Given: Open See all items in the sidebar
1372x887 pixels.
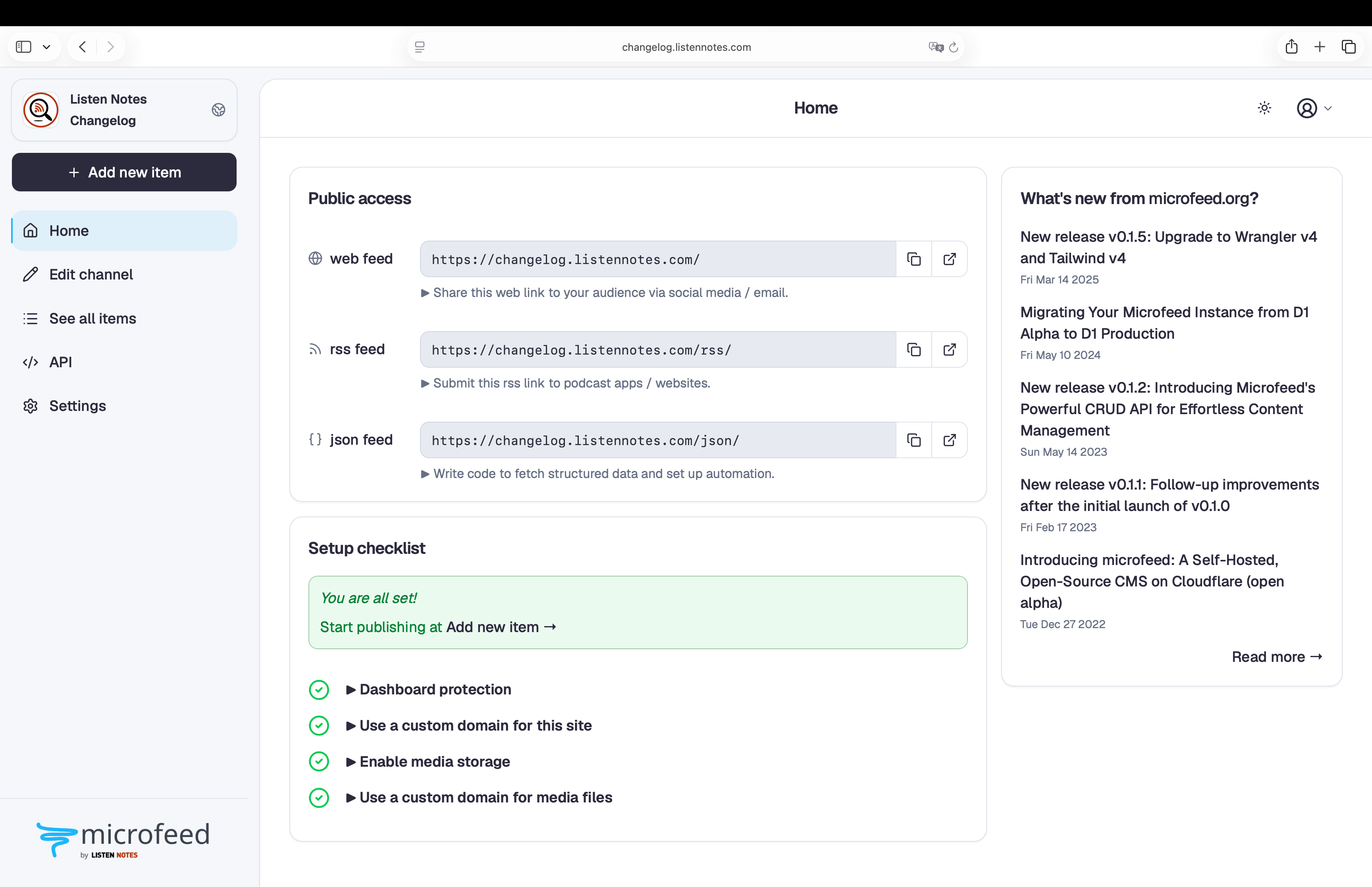Looking at the screenshot, I should point(124,318).
